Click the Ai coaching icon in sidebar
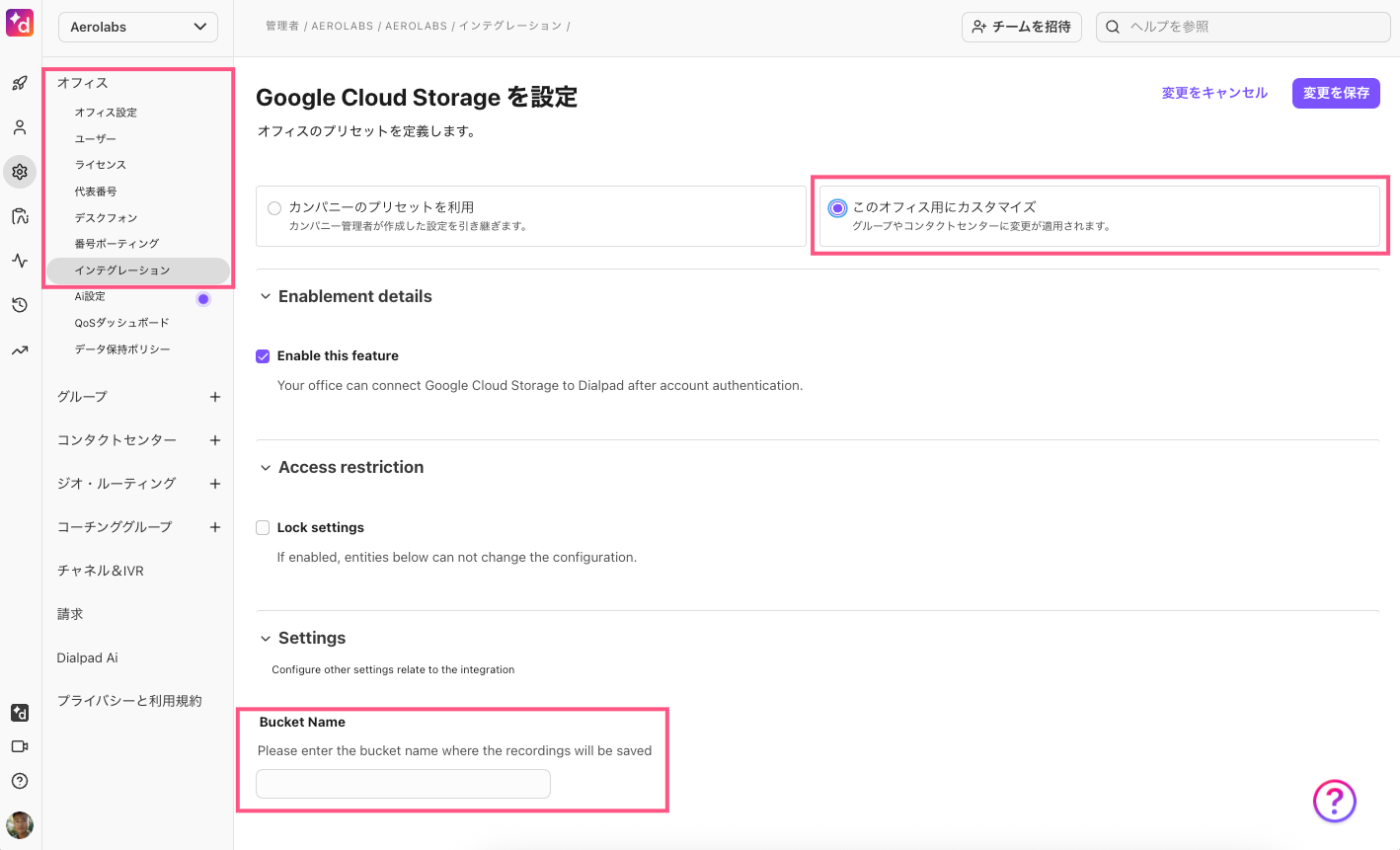Screen dimensions: 1400x850 (20, 216)
